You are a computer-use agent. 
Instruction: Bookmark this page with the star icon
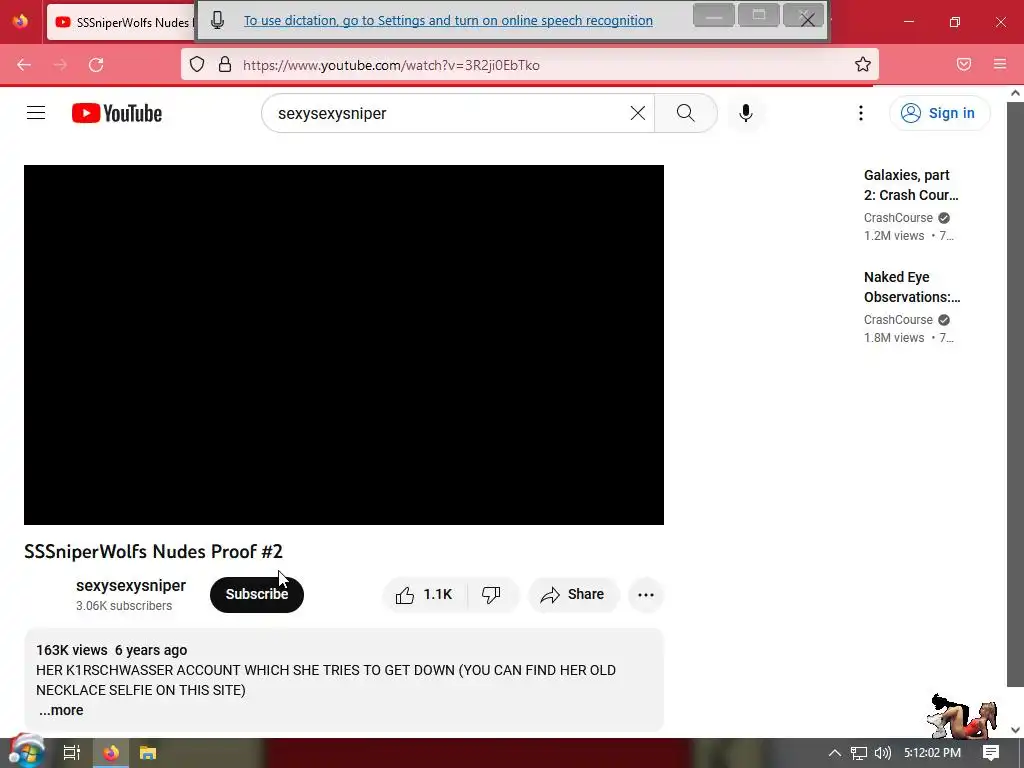coord(863,64)
